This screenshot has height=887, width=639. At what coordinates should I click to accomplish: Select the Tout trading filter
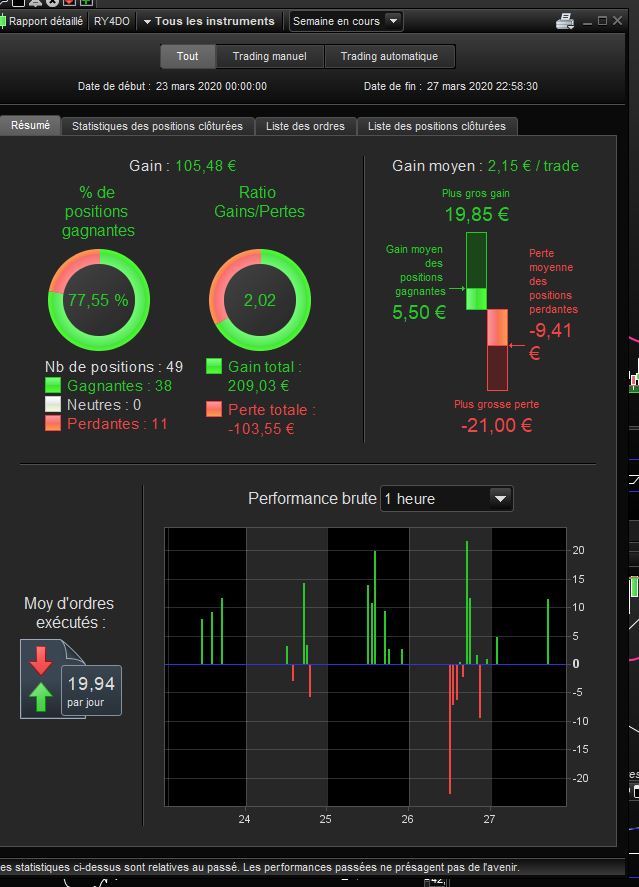click(x=187, y=56)
